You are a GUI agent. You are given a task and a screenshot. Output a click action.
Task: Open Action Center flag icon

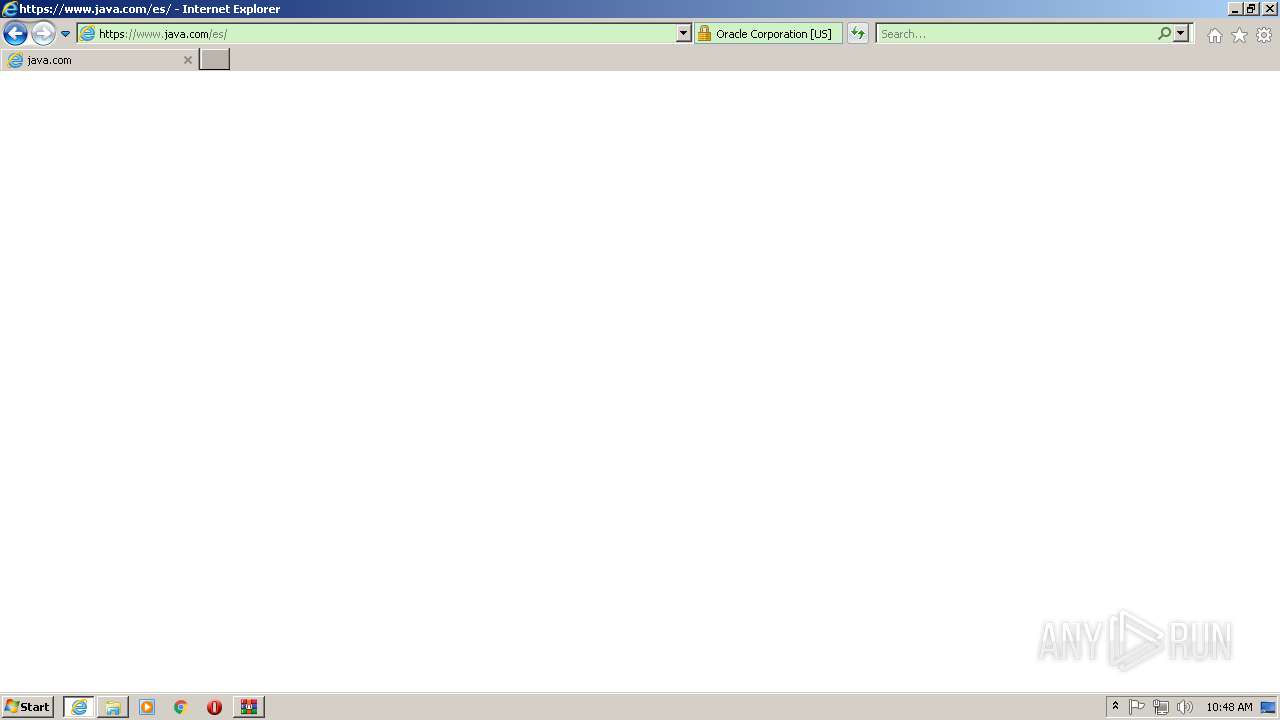click(x=1137, y=707)
